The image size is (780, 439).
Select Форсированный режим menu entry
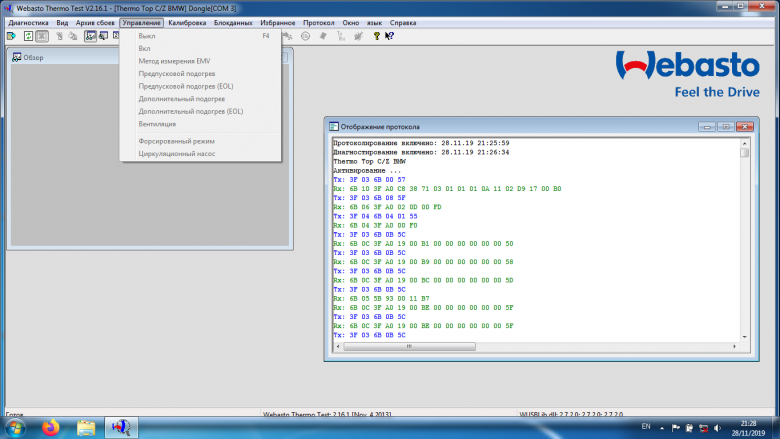[200, 141]
